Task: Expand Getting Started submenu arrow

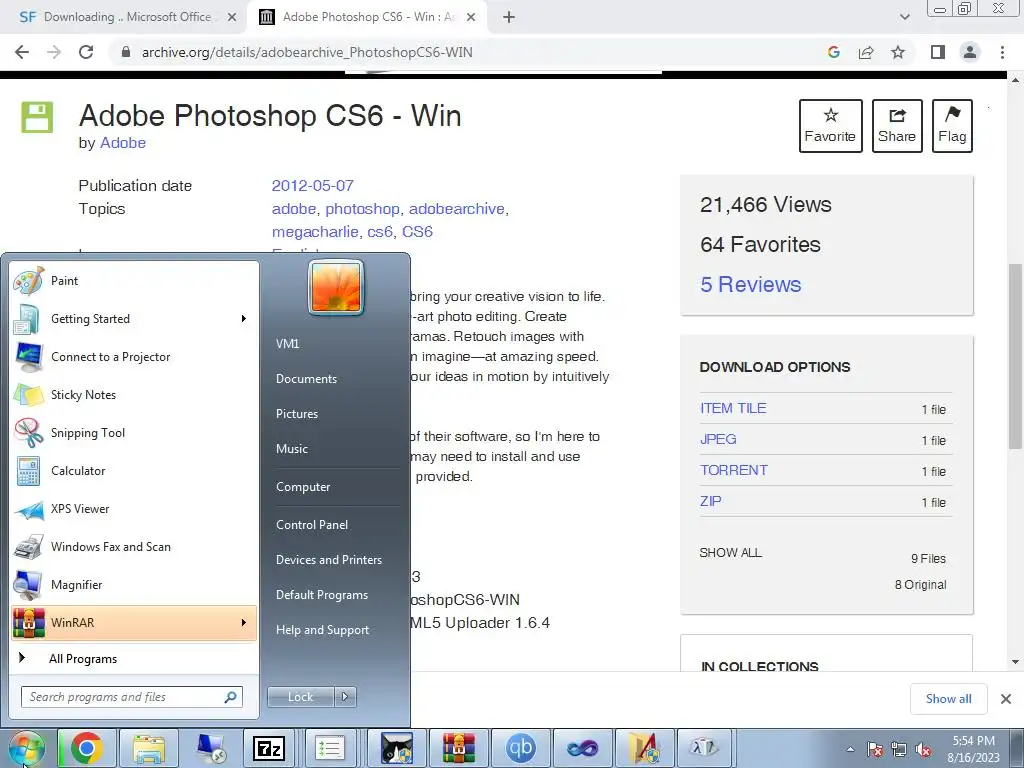Action: 244,319
